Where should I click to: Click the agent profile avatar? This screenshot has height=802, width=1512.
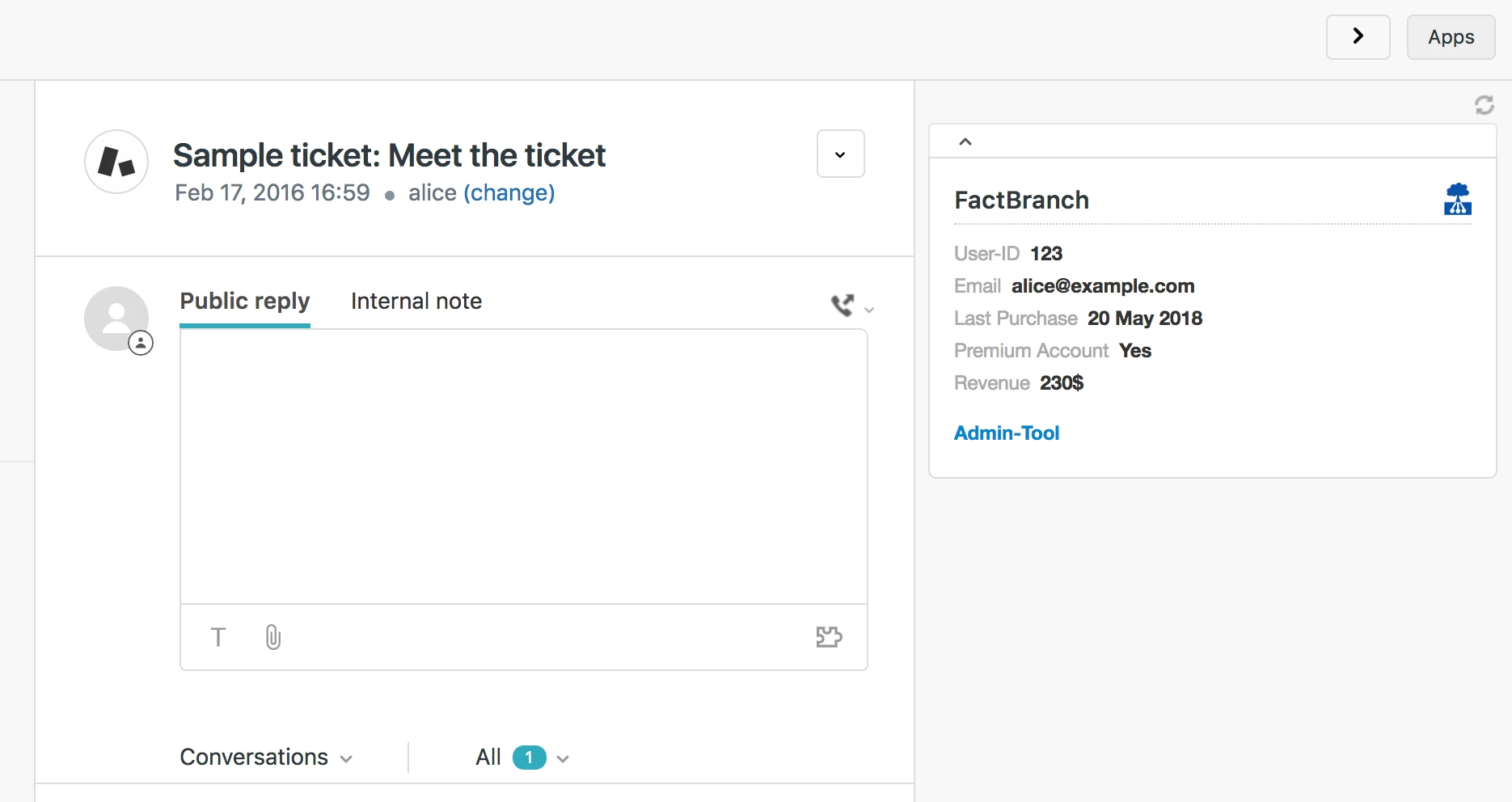116,319
